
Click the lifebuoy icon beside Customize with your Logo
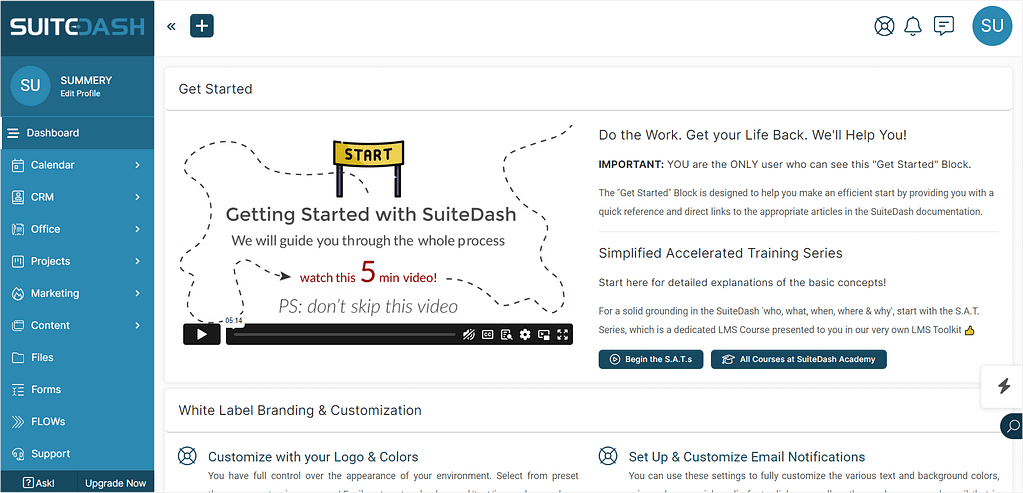coord(187,456)
